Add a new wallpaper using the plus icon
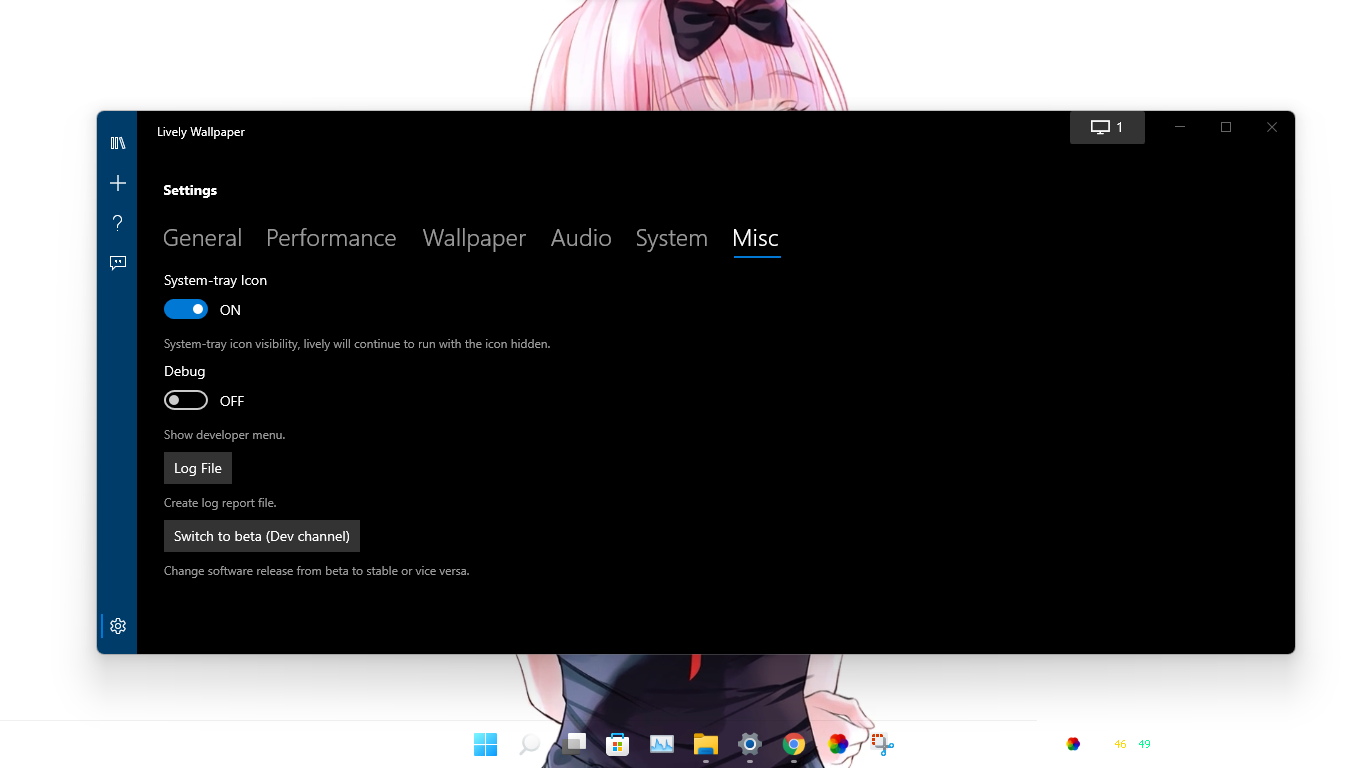The image size is (1366, 768). [x=117, y=183]
